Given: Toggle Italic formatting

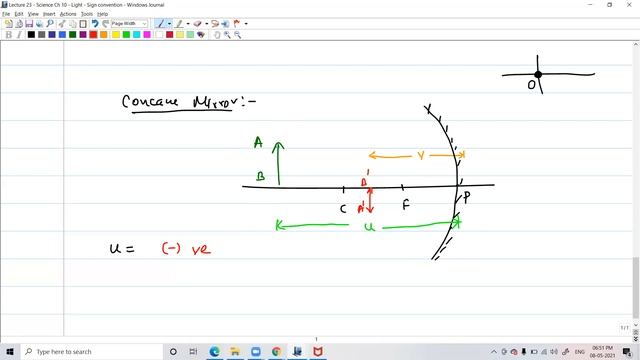Looking at the screenshot, I should point(19,35).
